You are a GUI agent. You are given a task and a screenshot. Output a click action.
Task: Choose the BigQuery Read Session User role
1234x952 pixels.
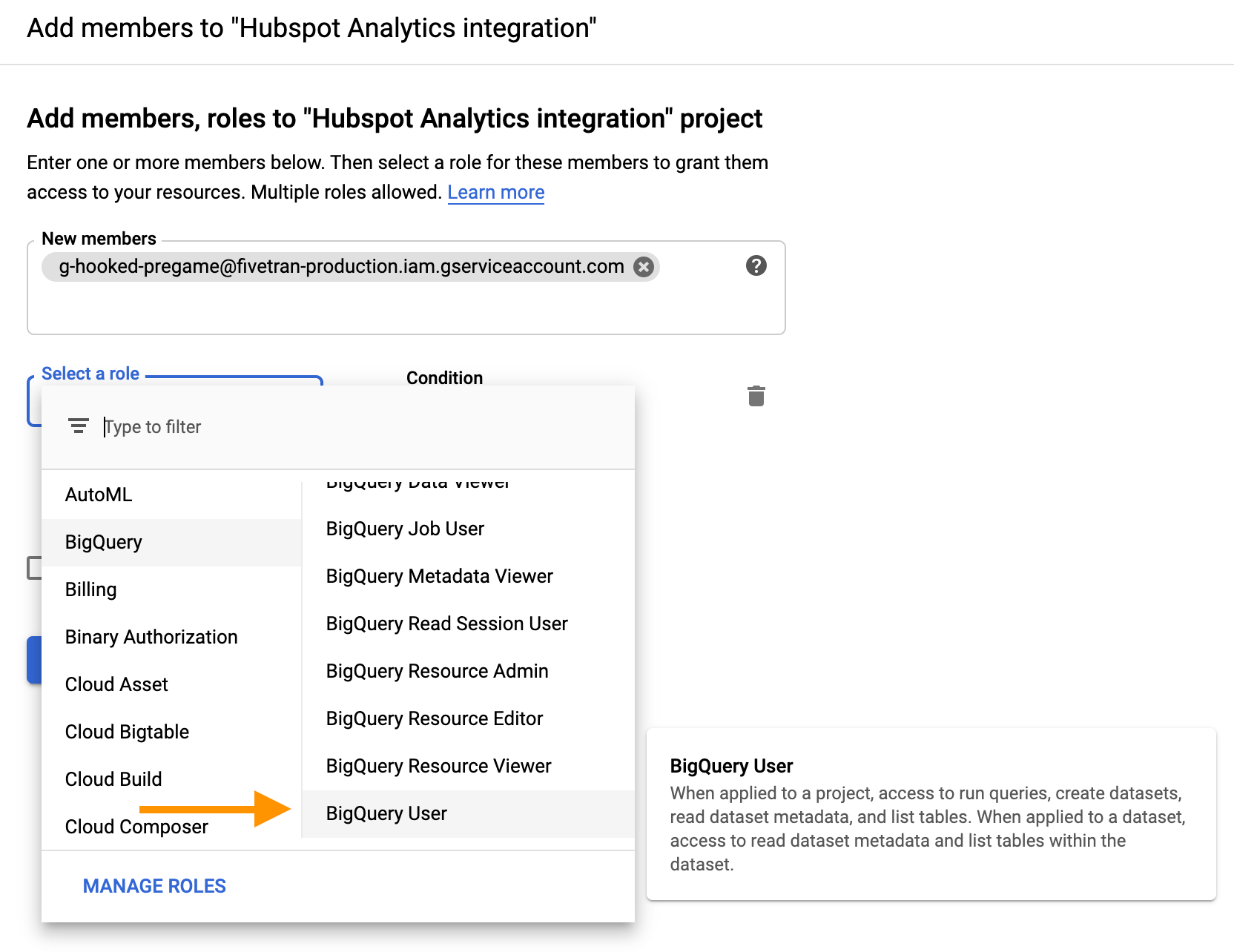pyautogui.click(x=469, y=624)
